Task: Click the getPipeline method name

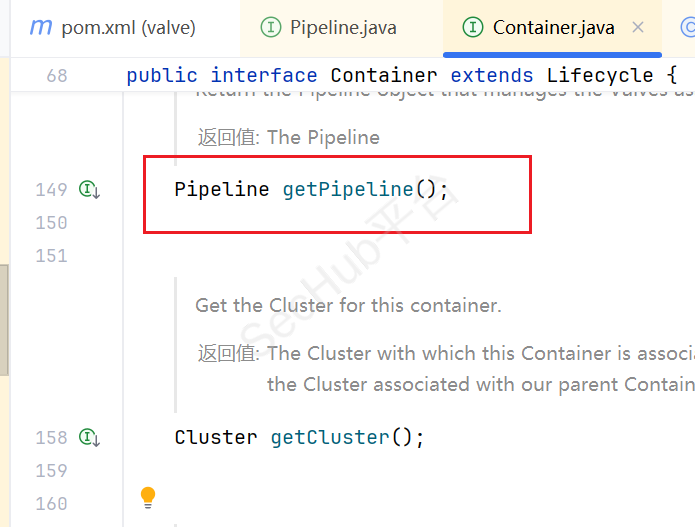Action: 347,189
